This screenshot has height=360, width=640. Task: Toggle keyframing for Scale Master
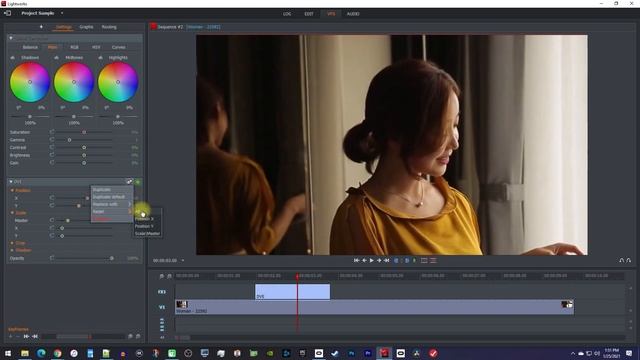point(52,220)
